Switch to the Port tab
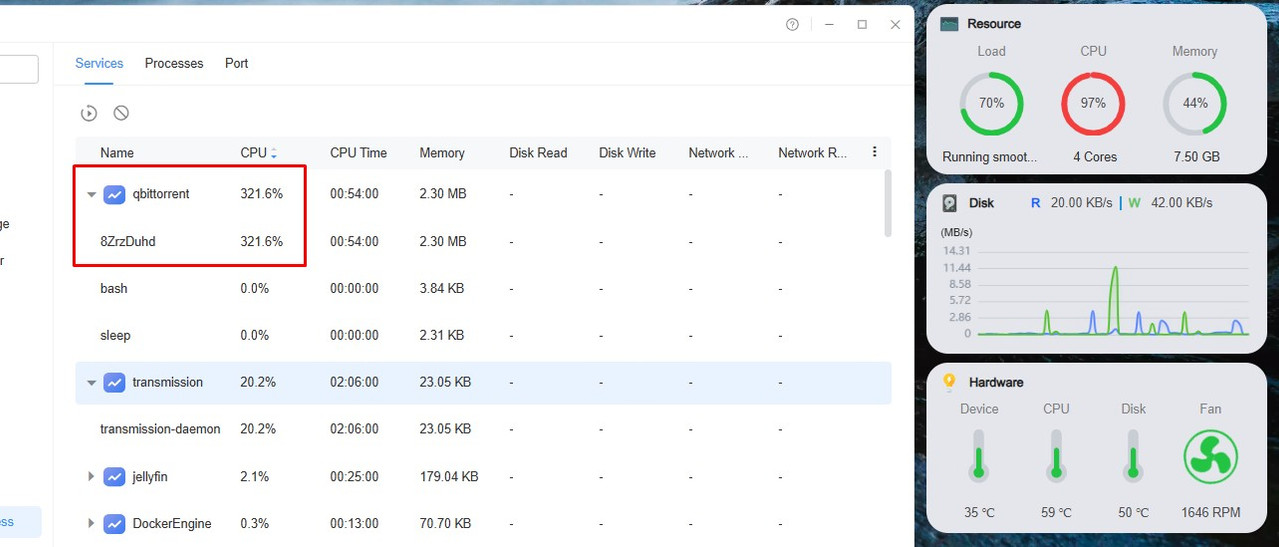The image size is (1279, 547). coord(236,63)
